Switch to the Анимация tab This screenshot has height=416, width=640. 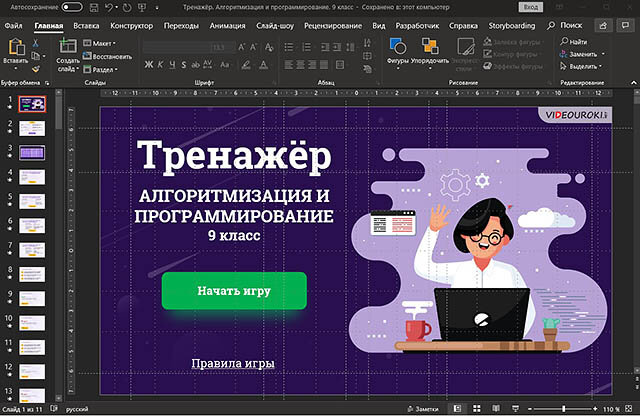227,26
